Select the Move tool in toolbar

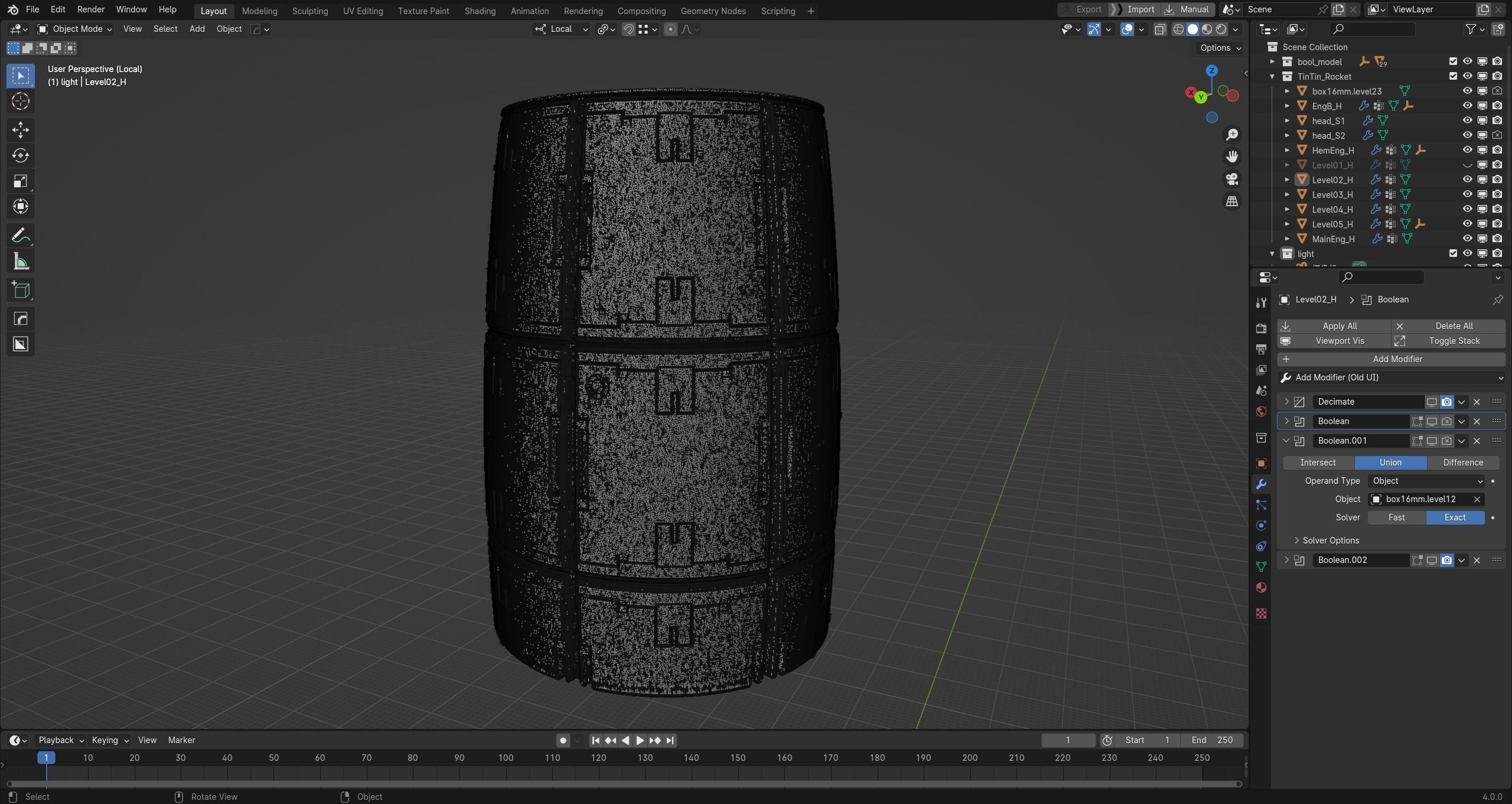tap(21, 129)
